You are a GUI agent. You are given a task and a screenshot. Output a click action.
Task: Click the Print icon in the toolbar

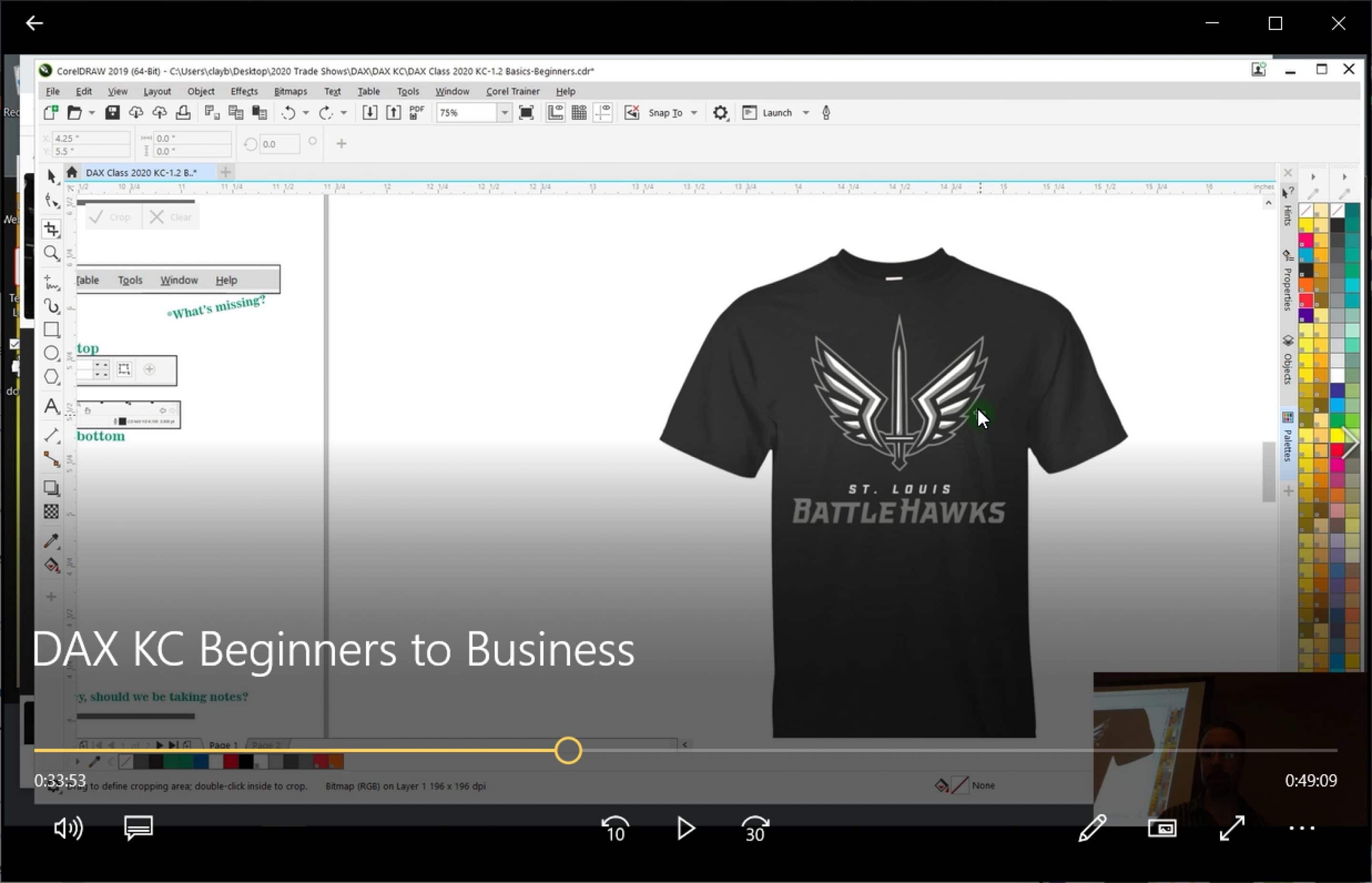pyautogui.click(x=183, y=112)
